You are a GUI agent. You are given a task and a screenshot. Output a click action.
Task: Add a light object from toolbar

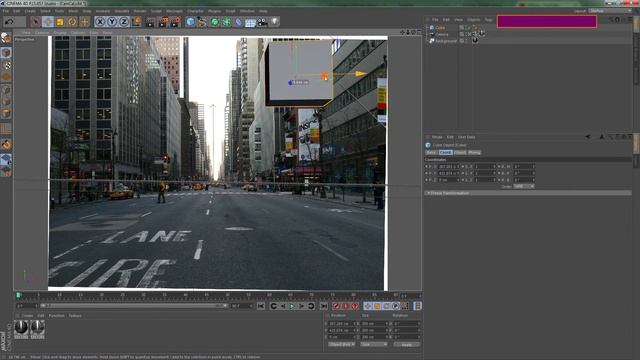pyautogui.click(x=274, y=22)
